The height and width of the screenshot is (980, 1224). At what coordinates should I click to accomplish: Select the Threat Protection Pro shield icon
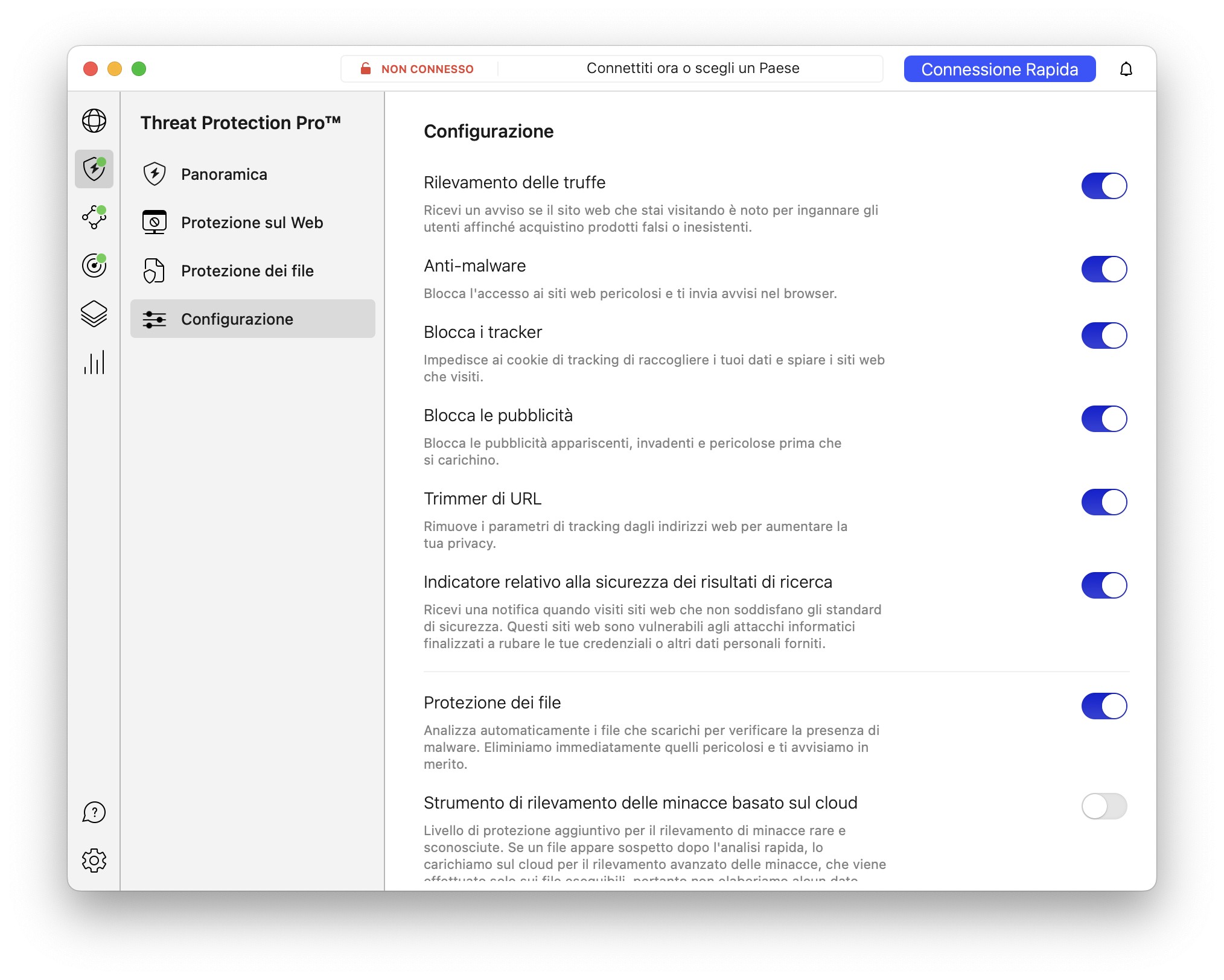click(x=94, y=170)
